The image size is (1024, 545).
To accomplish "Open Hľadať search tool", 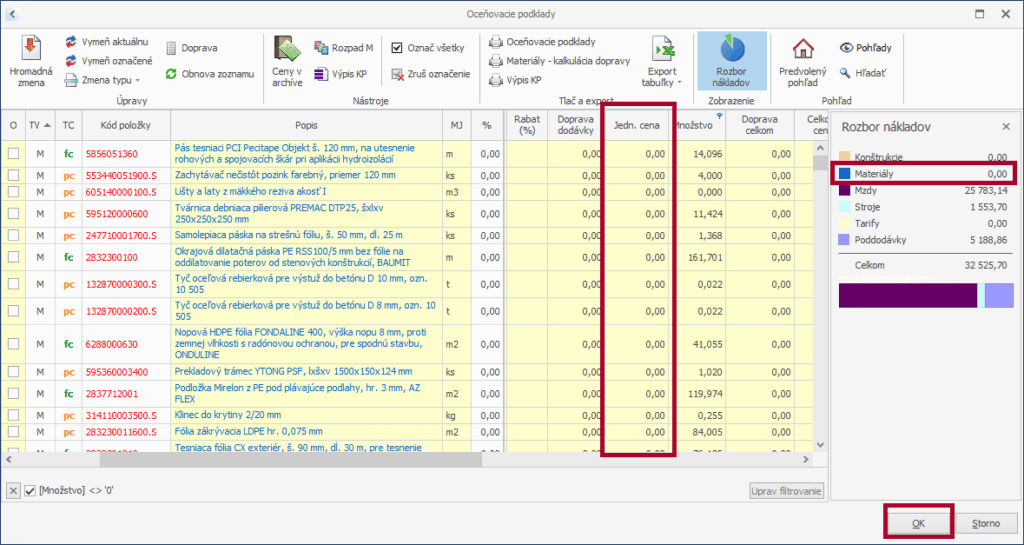I will (845, 73).
